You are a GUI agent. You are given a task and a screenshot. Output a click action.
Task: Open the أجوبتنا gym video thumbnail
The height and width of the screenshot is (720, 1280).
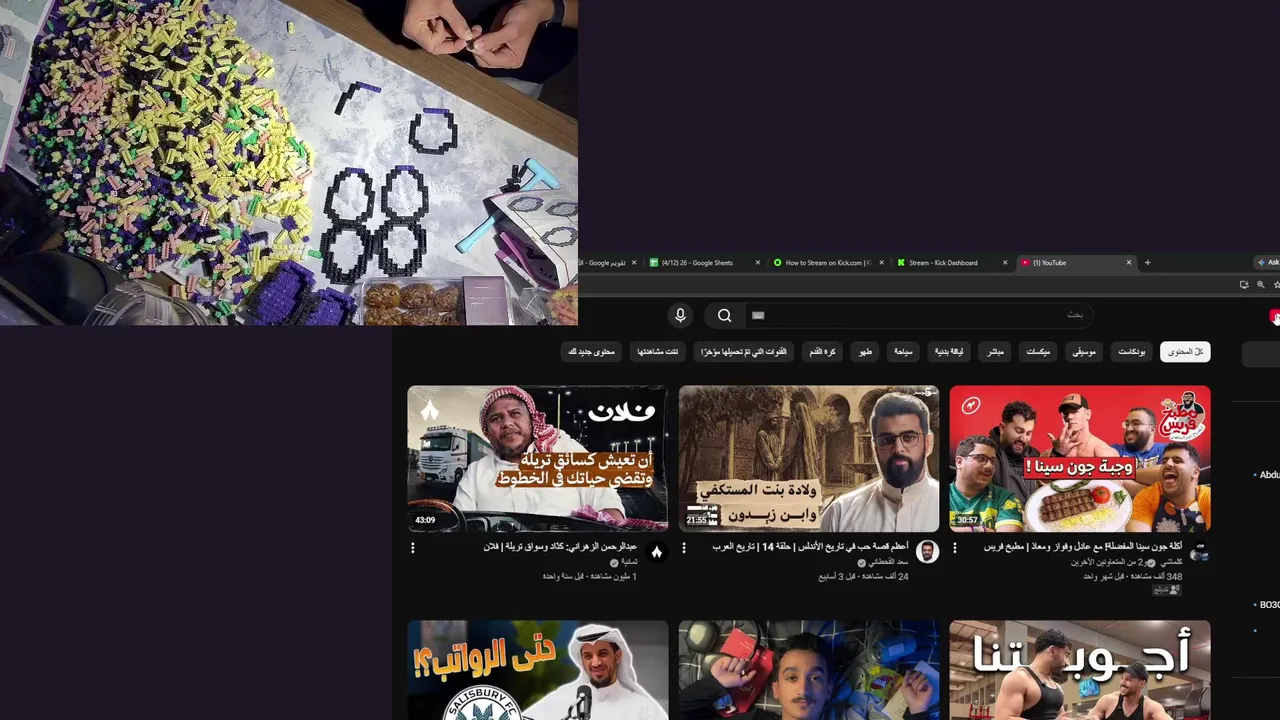click(x=1080, y=670)
